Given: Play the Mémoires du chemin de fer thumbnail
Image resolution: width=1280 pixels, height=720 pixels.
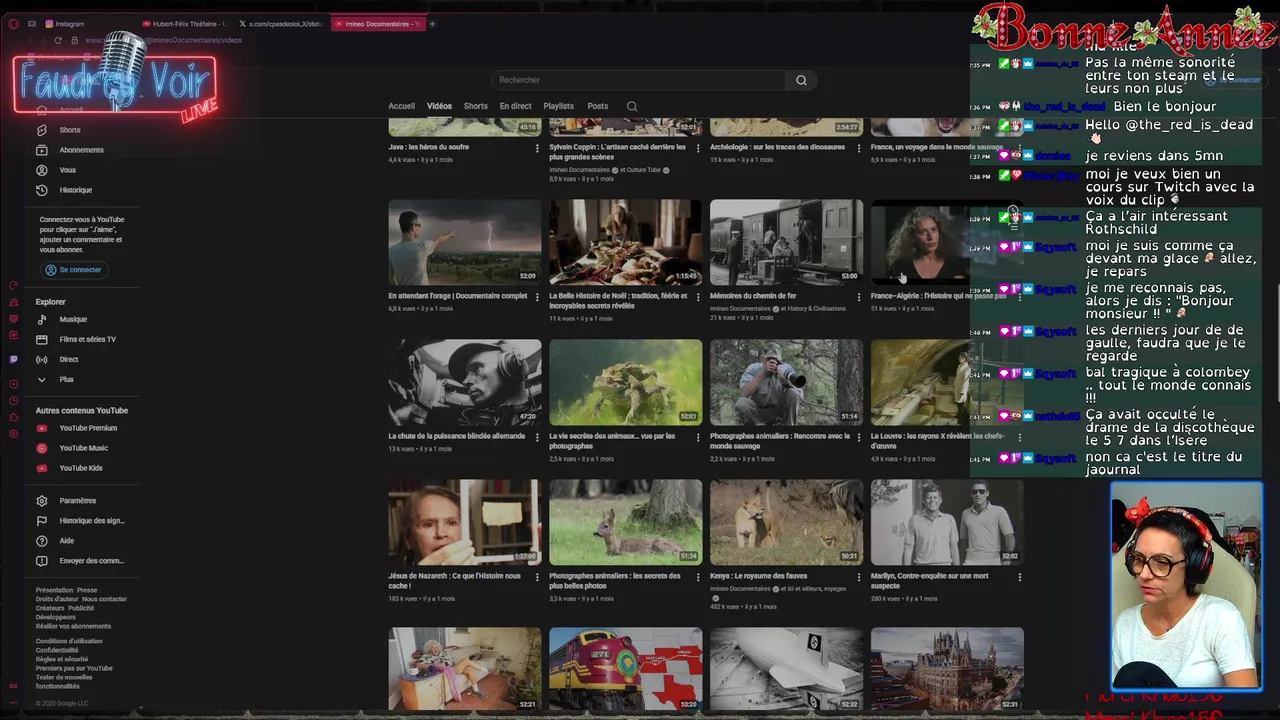Looking at the screenshot, I should [786, 242].
